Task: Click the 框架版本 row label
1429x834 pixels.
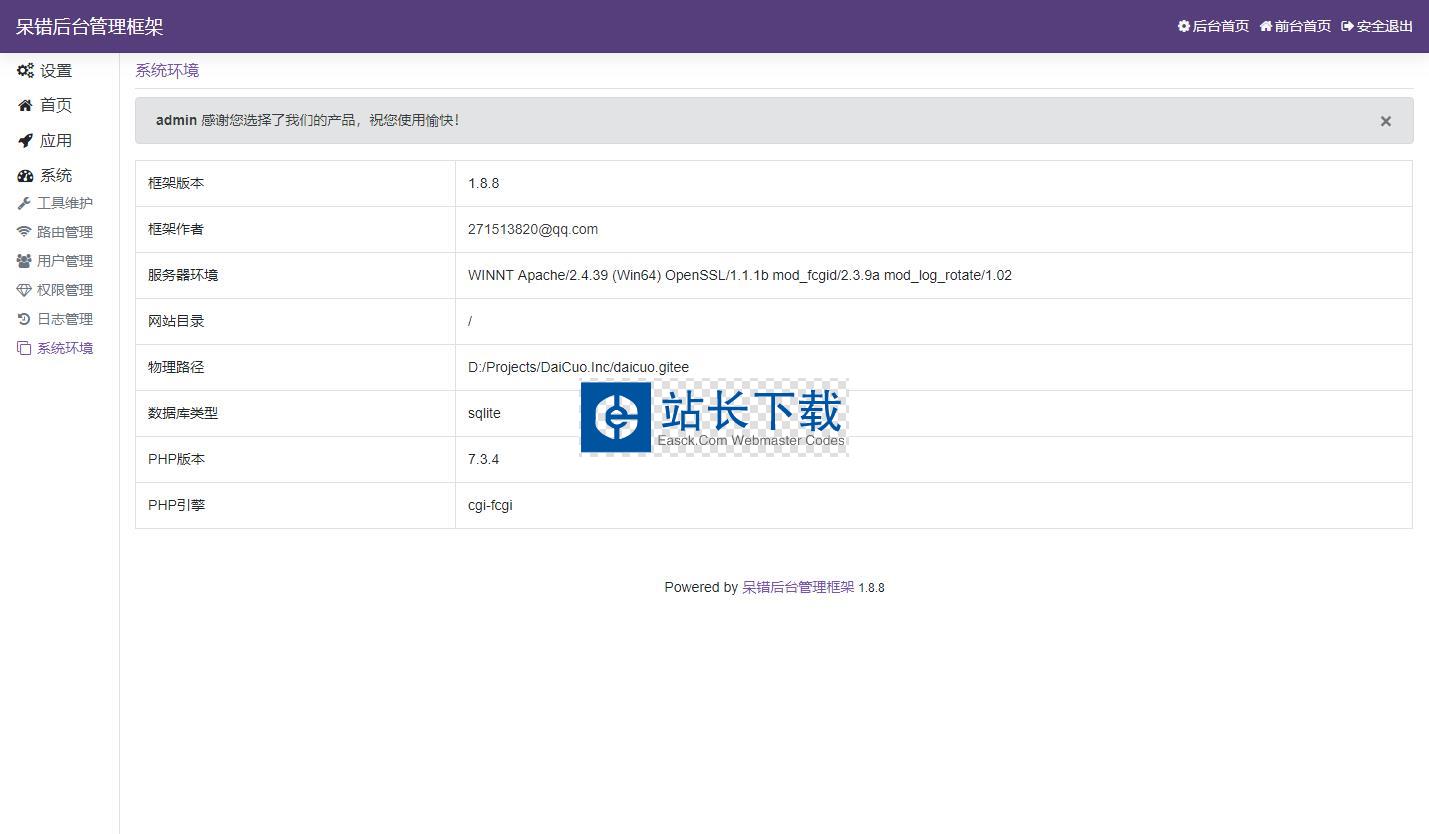Action: [x=176, y=183]
